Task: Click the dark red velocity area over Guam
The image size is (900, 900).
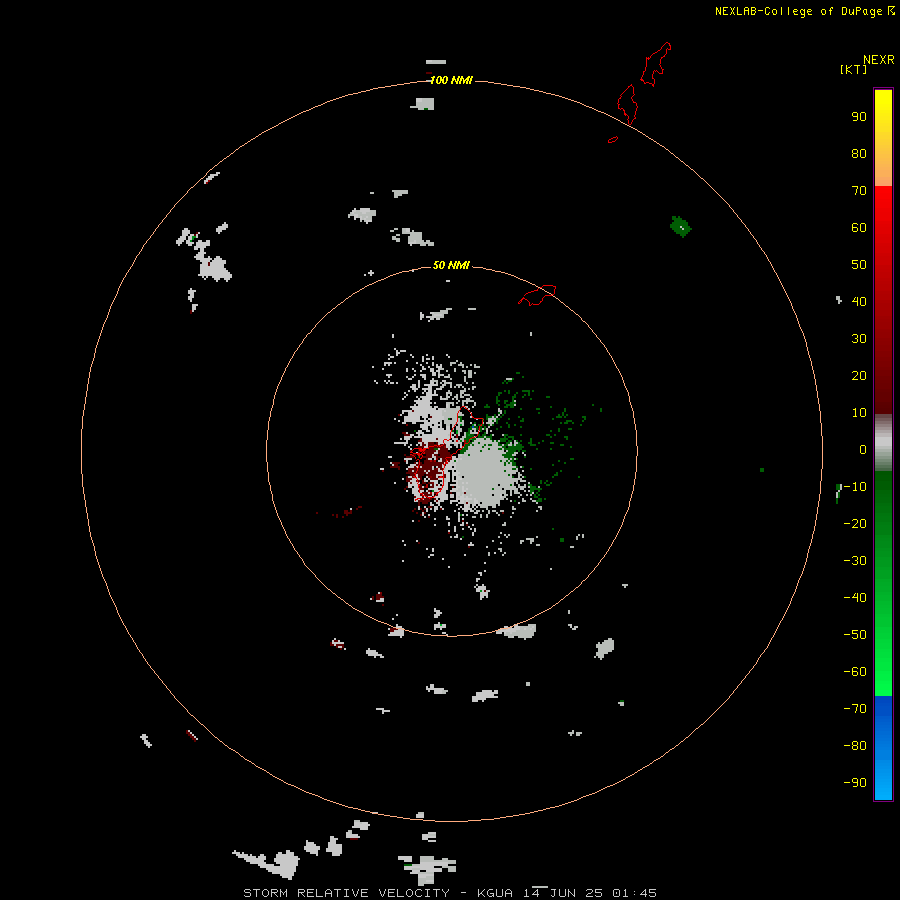Action: [x=429, y=467]
